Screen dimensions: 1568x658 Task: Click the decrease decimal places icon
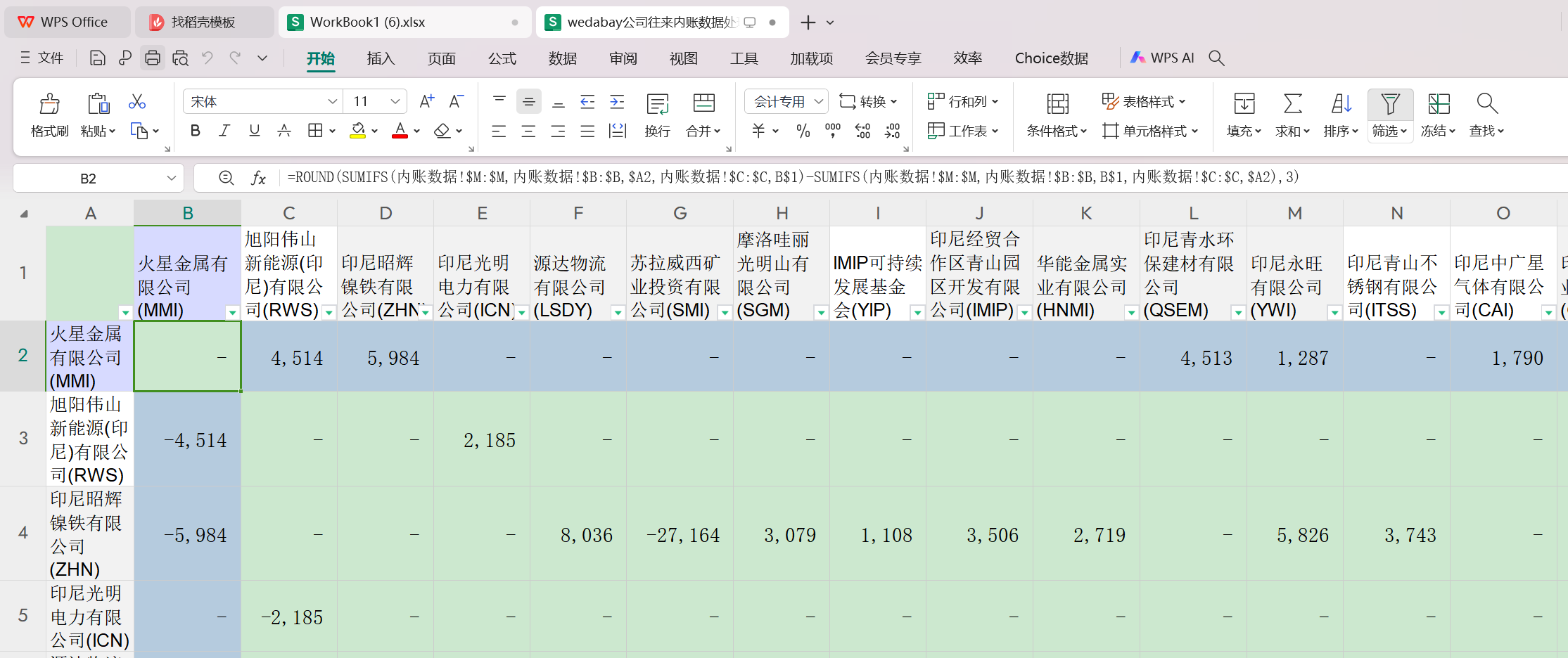tap(893, 131)
